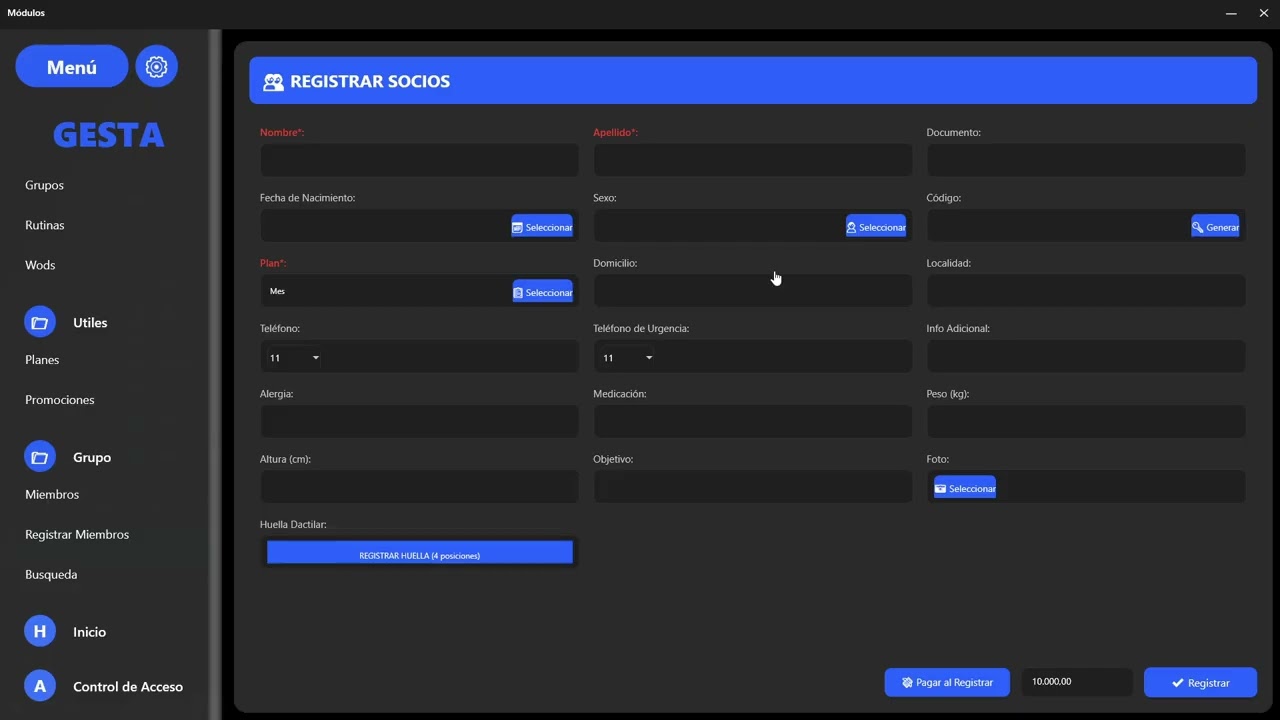Click Generar button for Código

tap(1215, 227)
